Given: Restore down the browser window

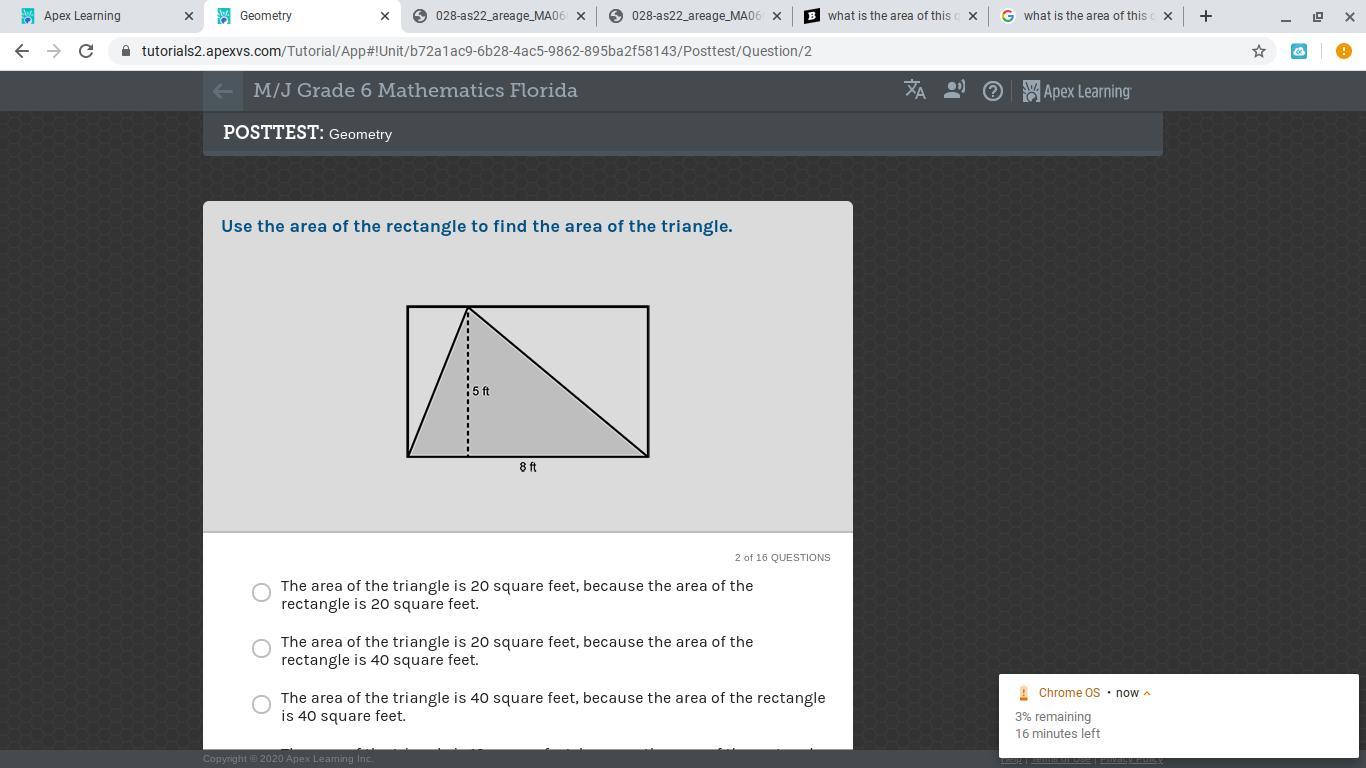Looking at the screenshot, I should [1318, 16].
